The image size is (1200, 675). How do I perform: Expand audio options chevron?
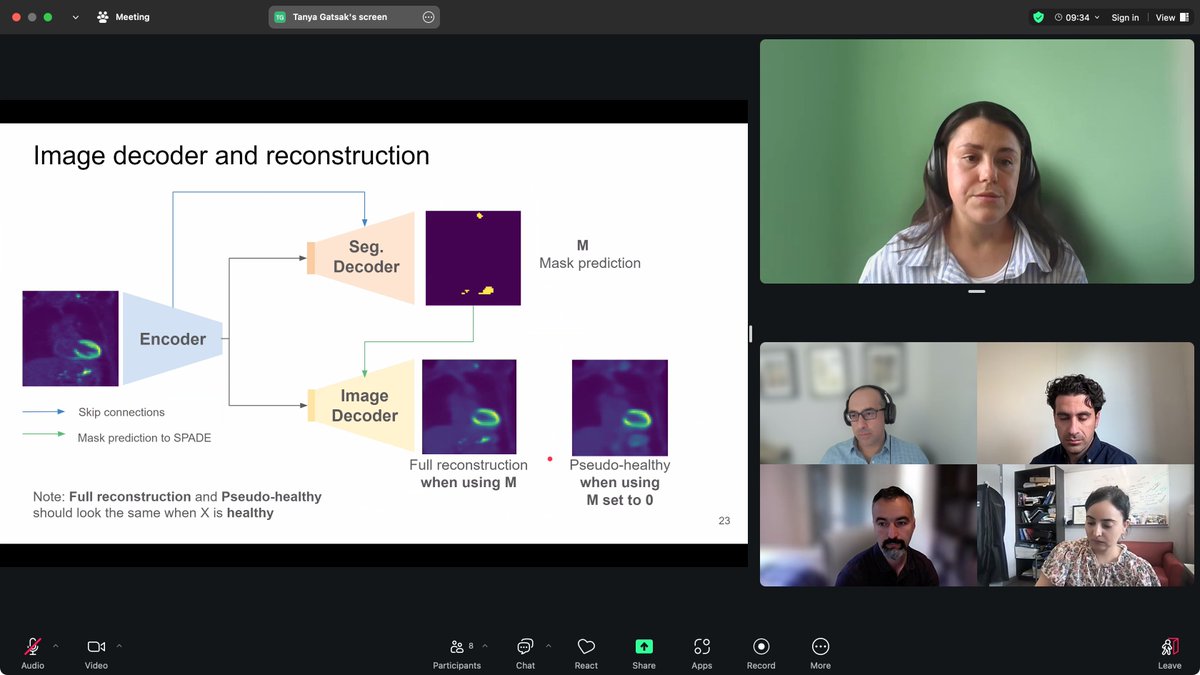(56, 646)
